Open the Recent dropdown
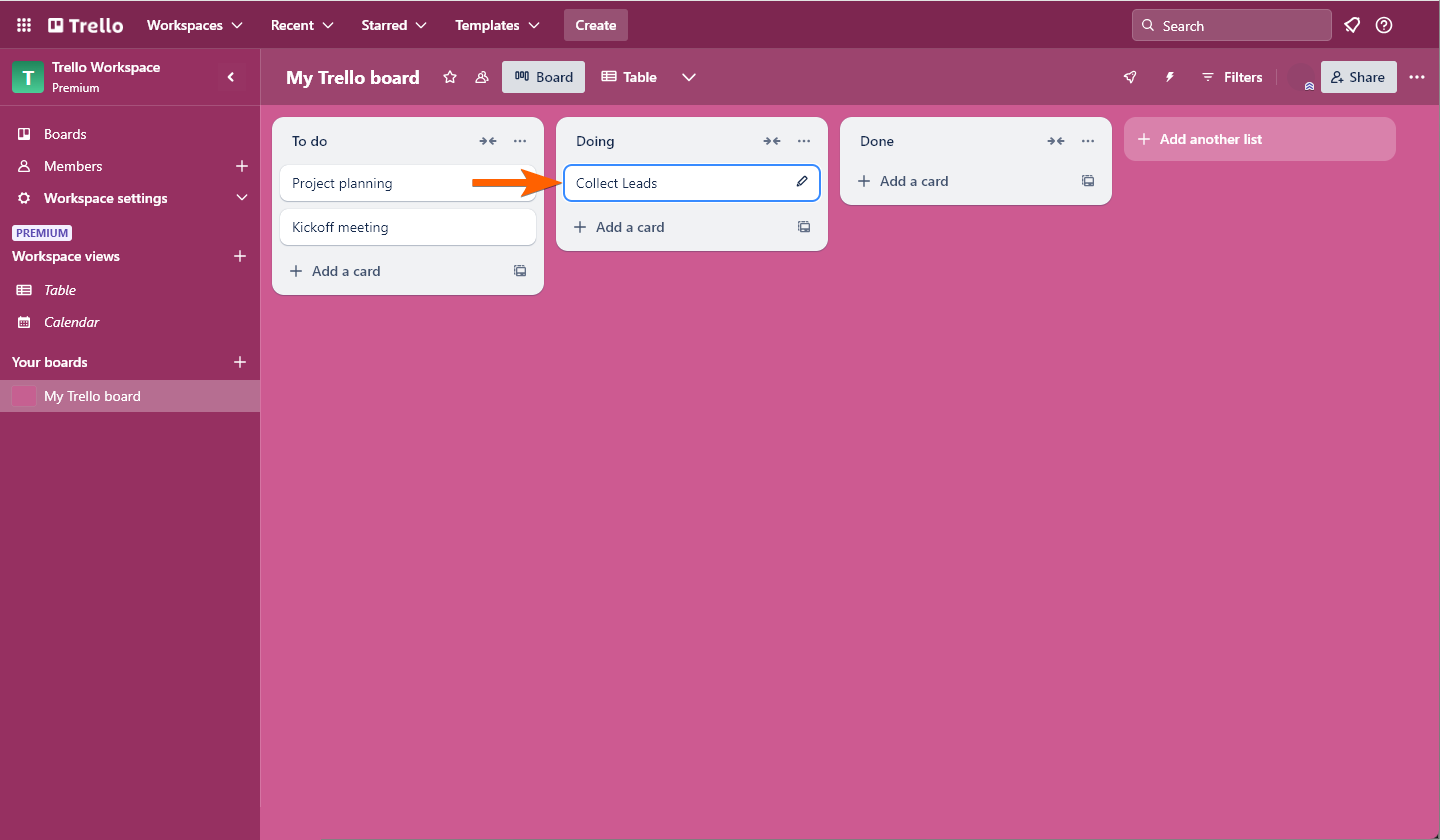This screenshot has height=840, width=1440. coord(302,25)
